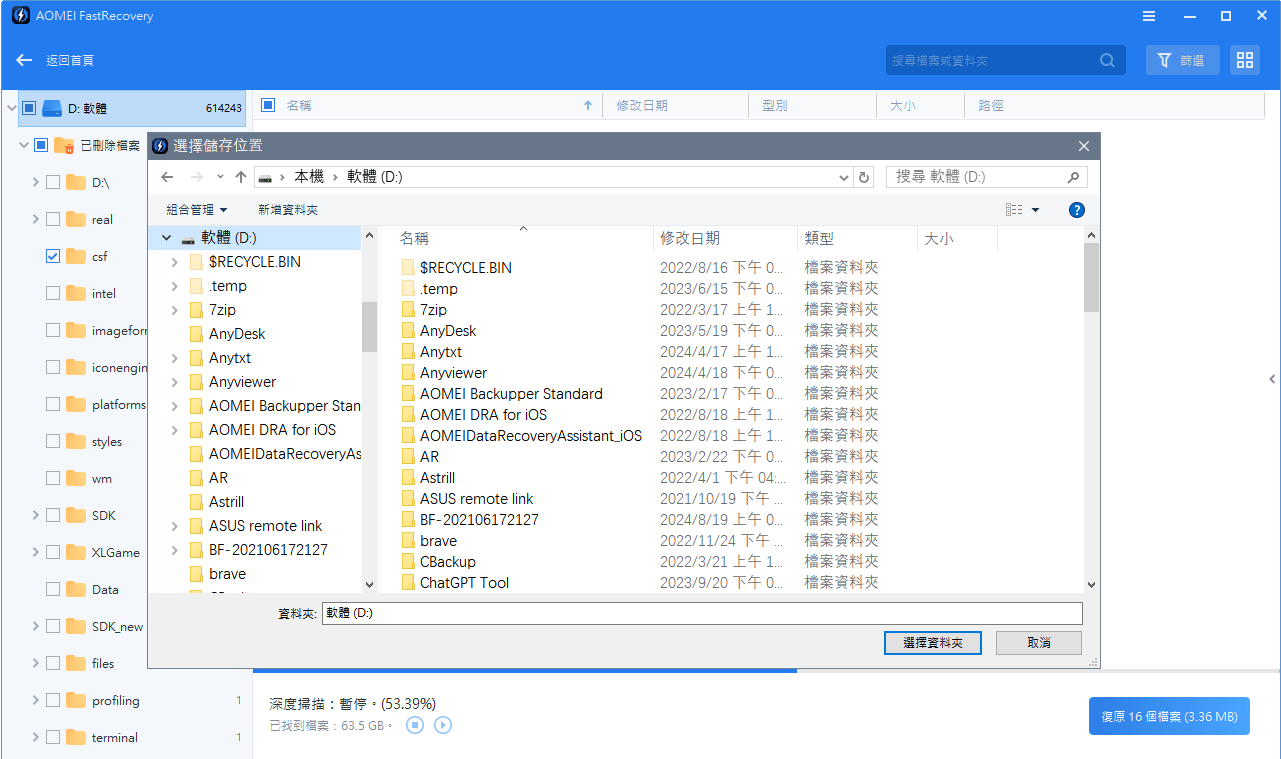Expand $RECYCLE.BIN in the dialog tree
The image size is (1281, 759).
click(175, 262)
